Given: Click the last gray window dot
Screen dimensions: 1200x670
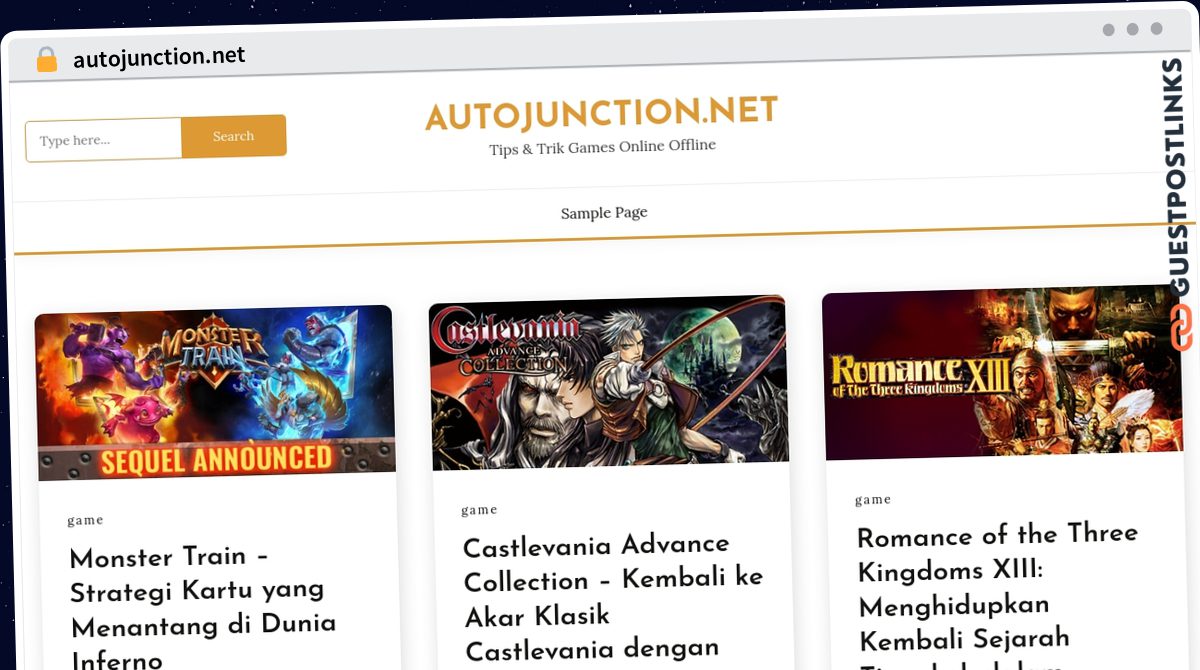Looking at the screenshot, I should [1157, 29].
